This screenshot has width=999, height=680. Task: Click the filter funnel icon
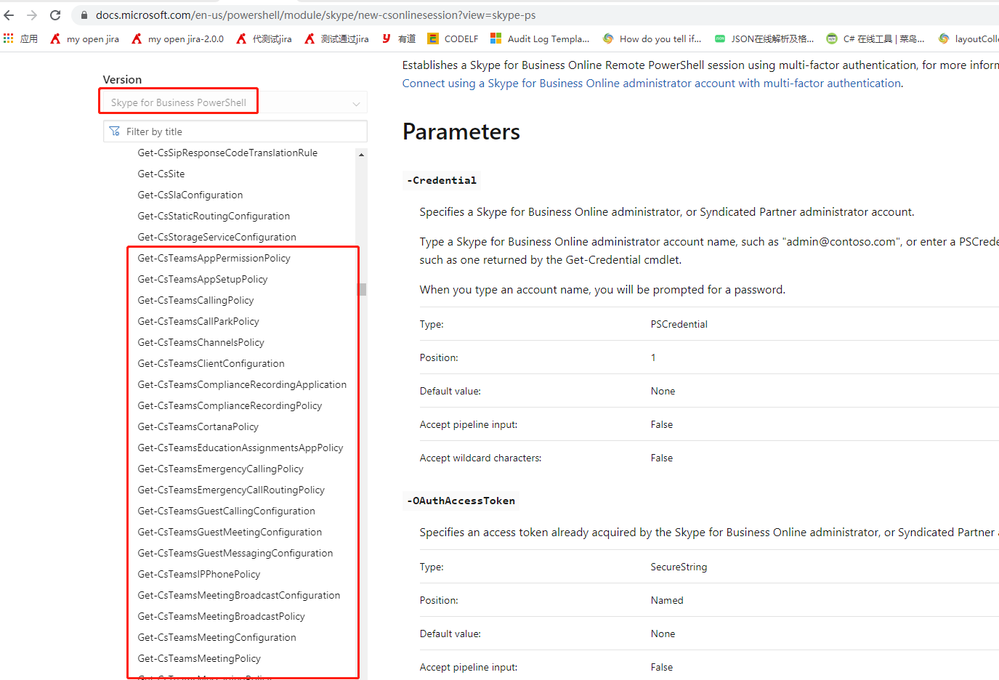(x=115, y=131)
